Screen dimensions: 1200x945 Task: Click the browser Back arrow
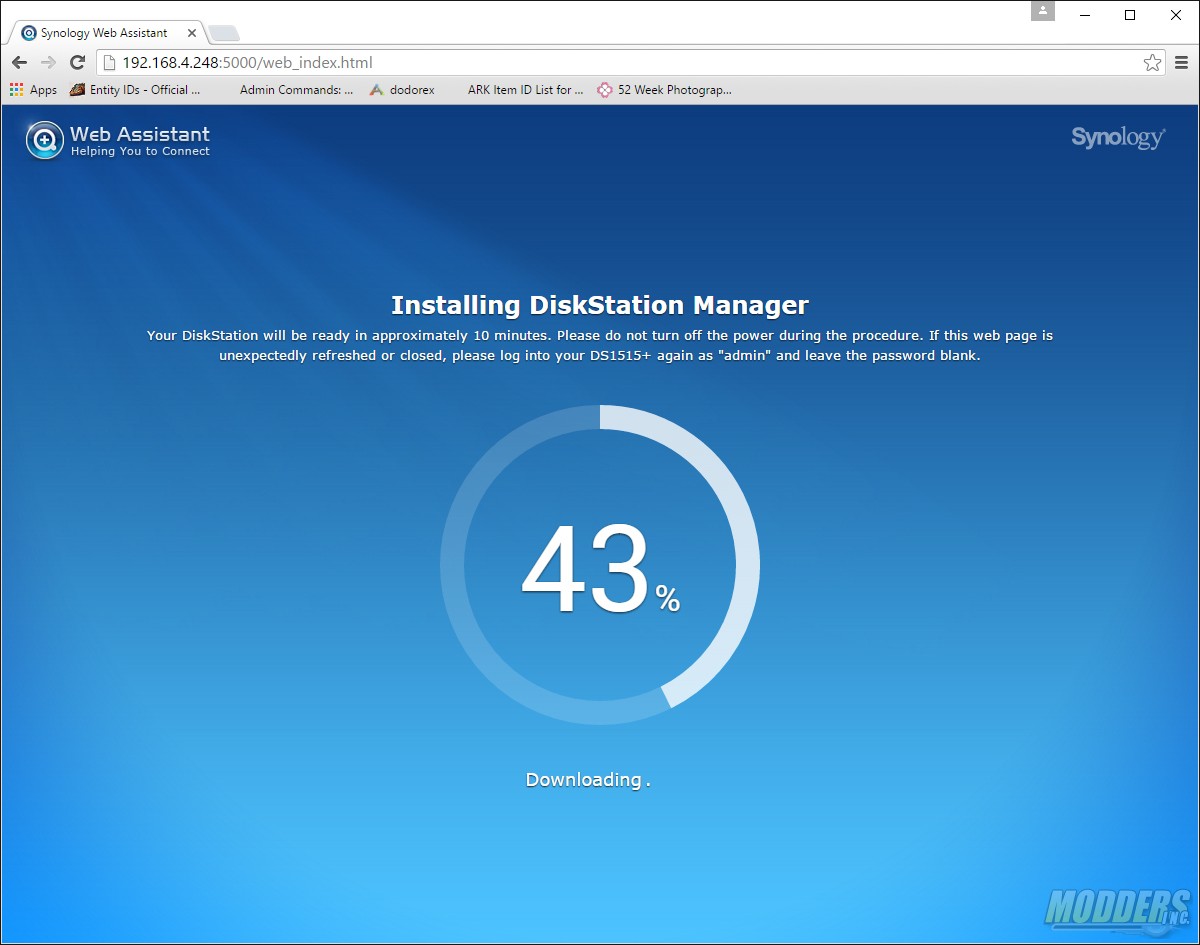click(x=19, y=63)
